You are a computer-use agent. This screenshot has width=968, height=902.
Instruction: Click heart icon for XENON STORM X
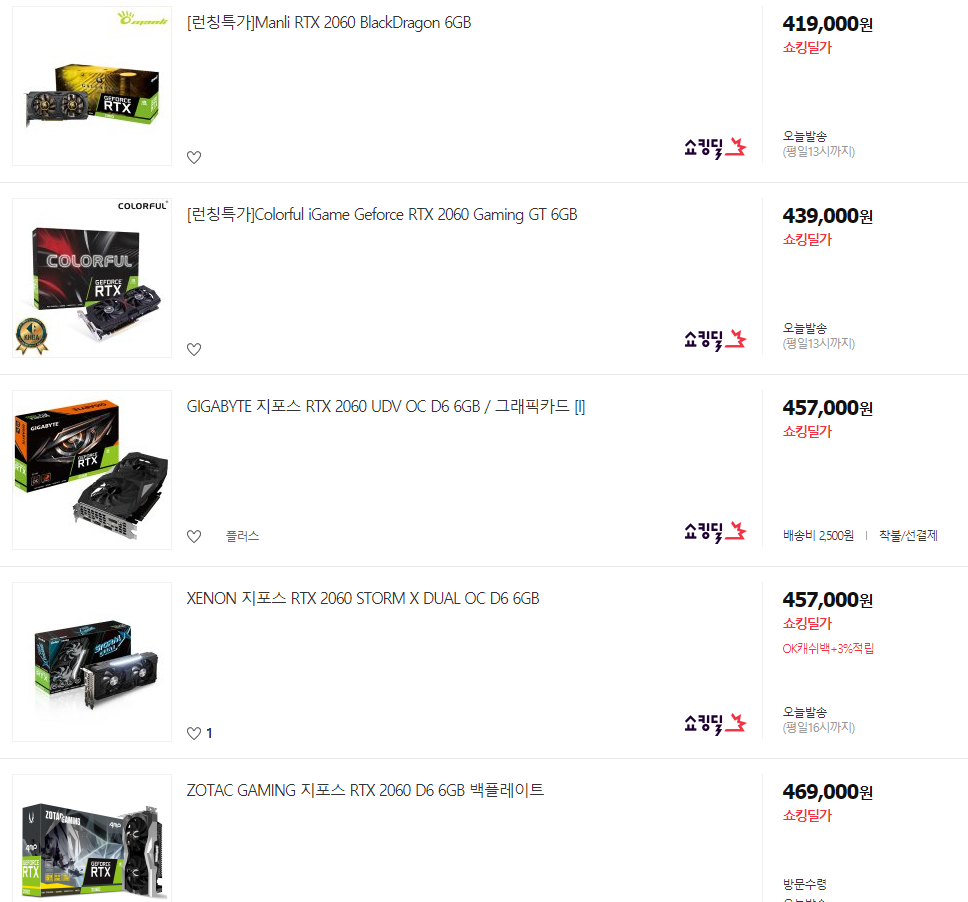click(x=194, y=733)
